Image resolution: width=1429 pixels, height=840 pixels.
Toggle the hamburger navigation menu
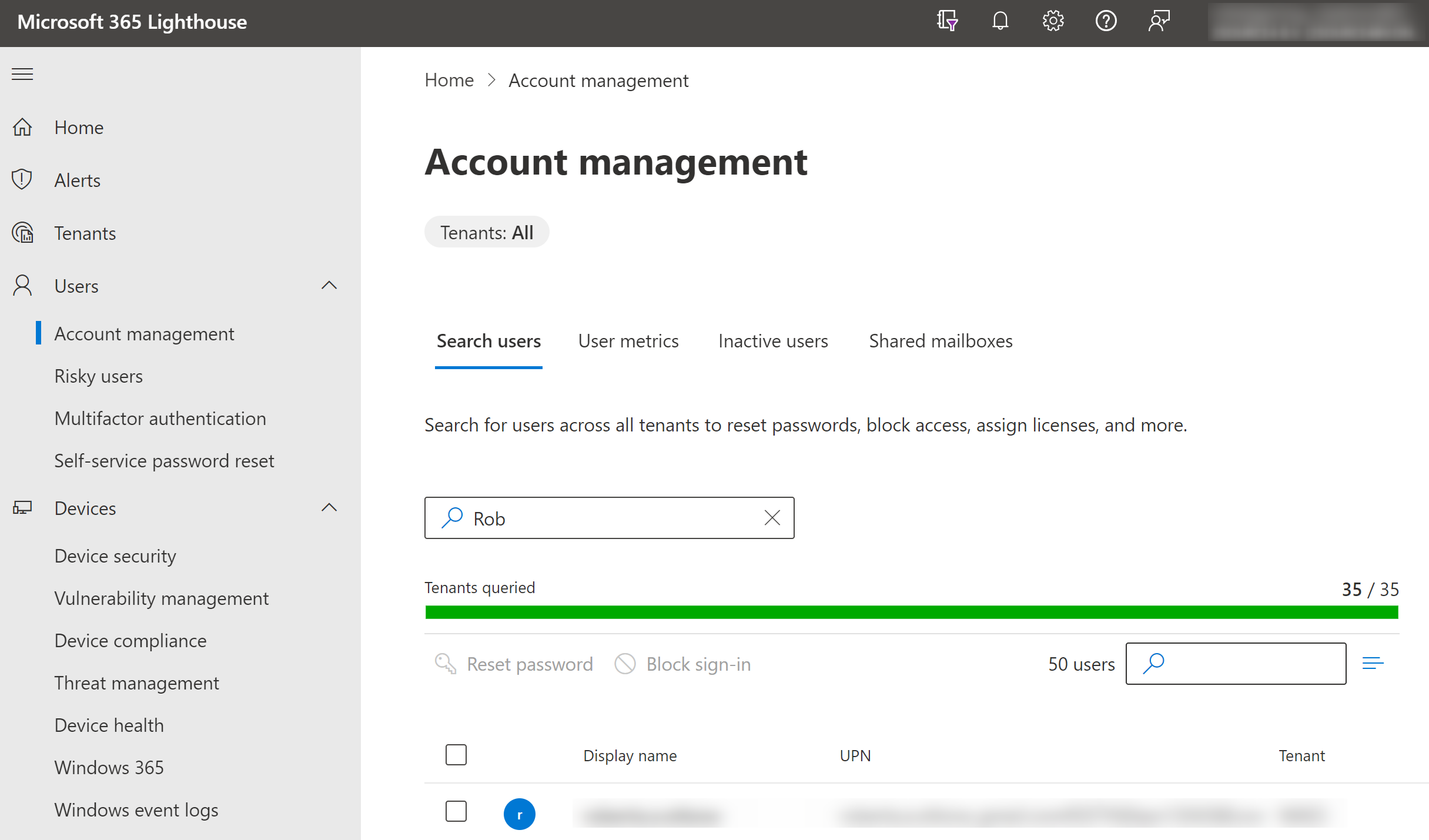click(x=22, y=74)
